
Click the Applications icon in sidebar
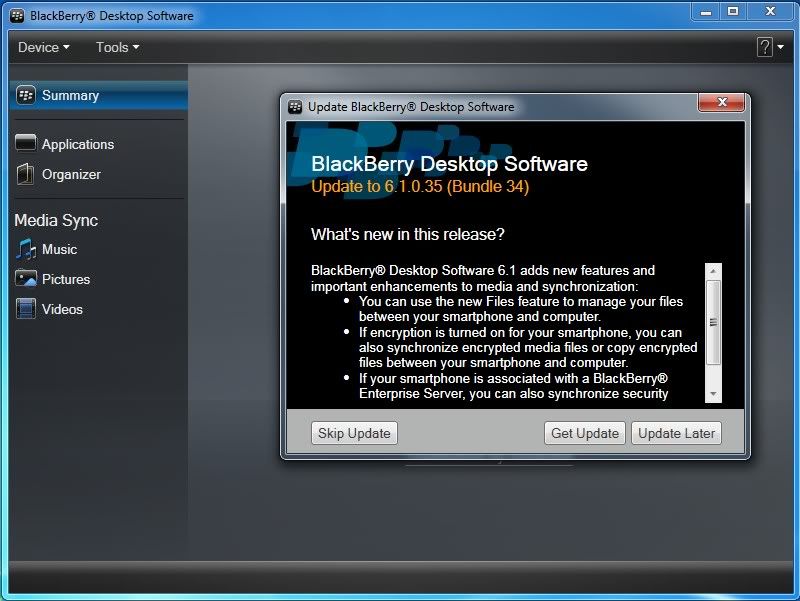pos(26,143)
